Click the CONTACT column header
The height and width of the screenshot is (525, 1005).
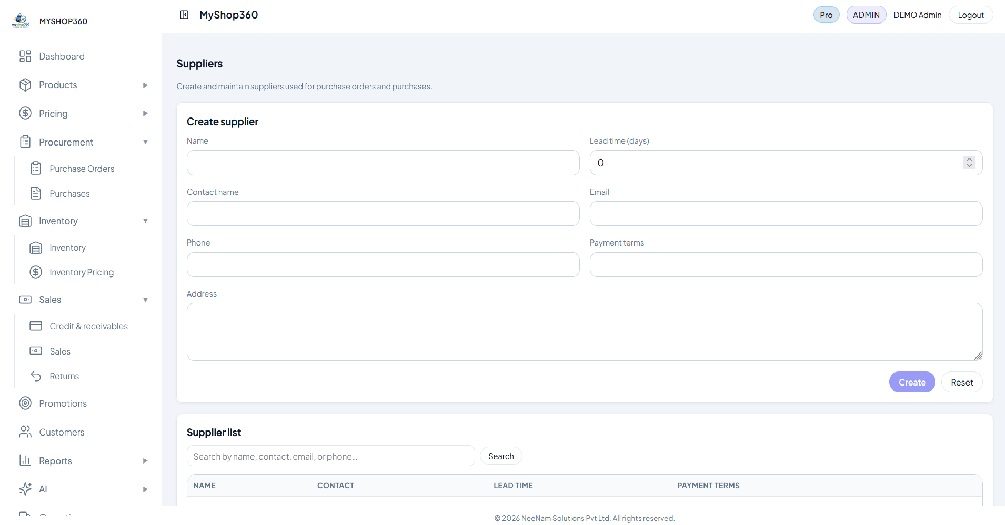pos(335,485)
